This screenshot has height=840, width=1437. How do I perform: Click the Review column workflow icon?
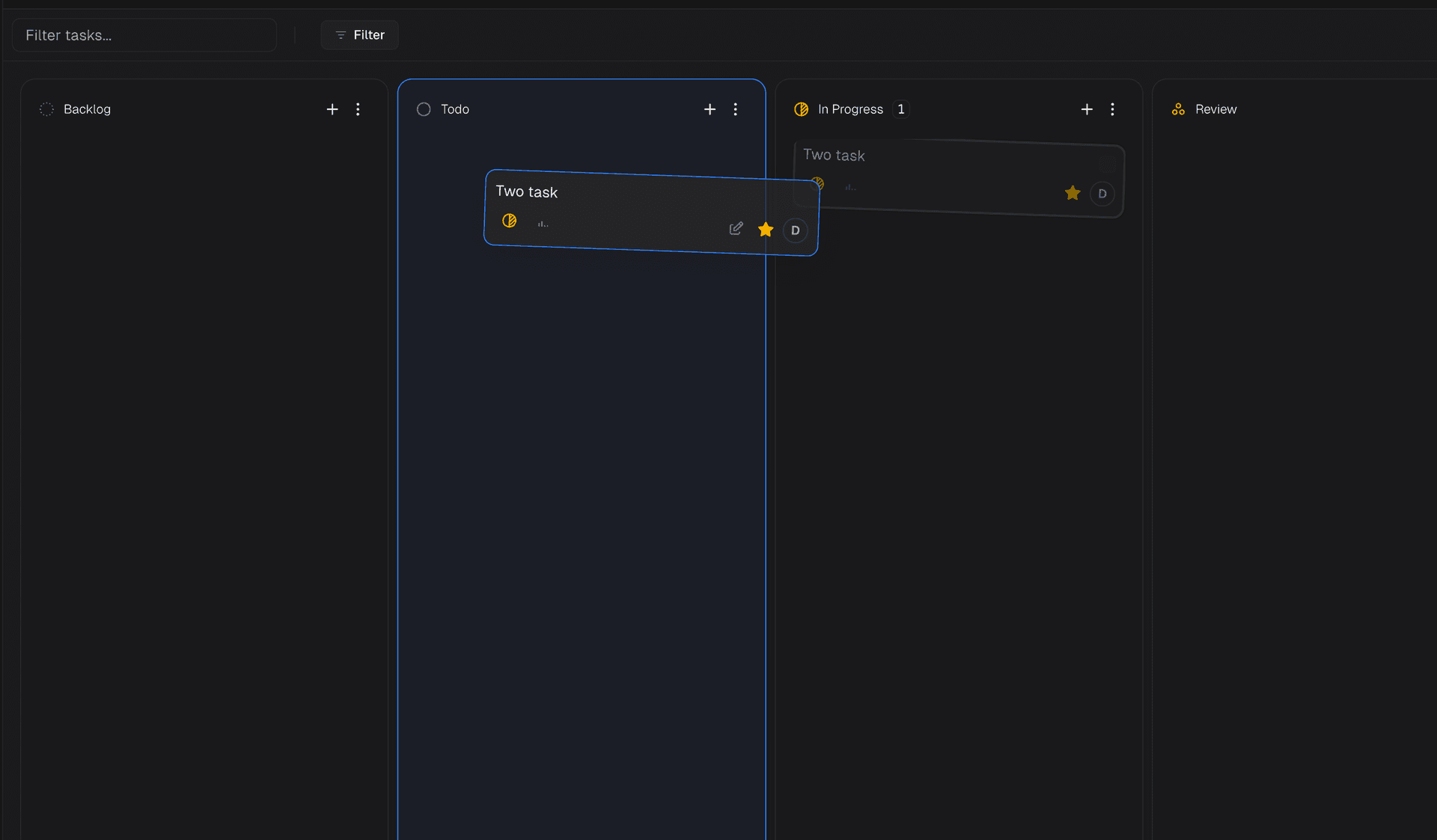pyautogui.click(x=1178, y=109)
